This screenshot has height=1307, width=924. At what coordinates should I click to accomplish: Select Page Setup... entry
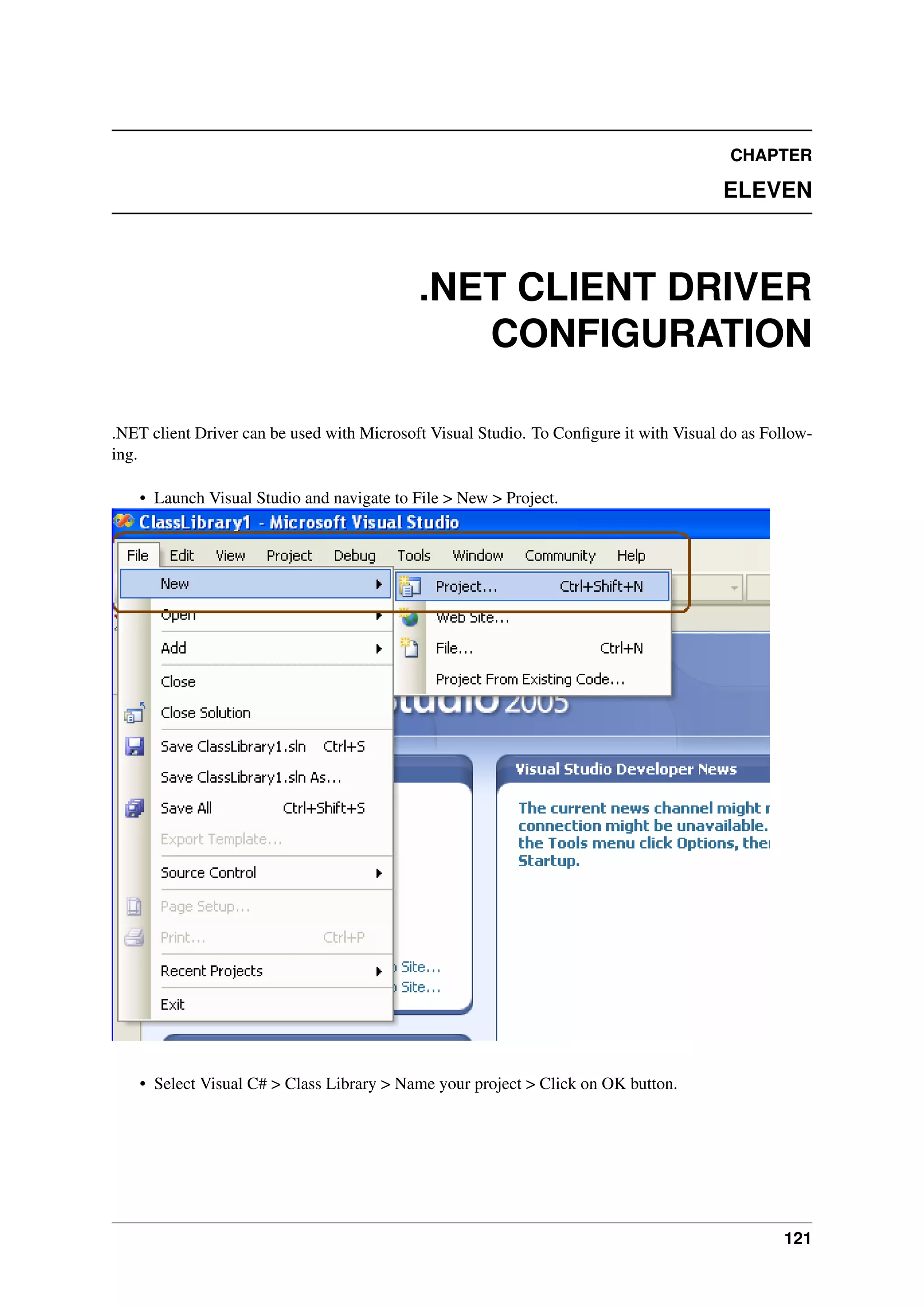(x=255, y=906)
